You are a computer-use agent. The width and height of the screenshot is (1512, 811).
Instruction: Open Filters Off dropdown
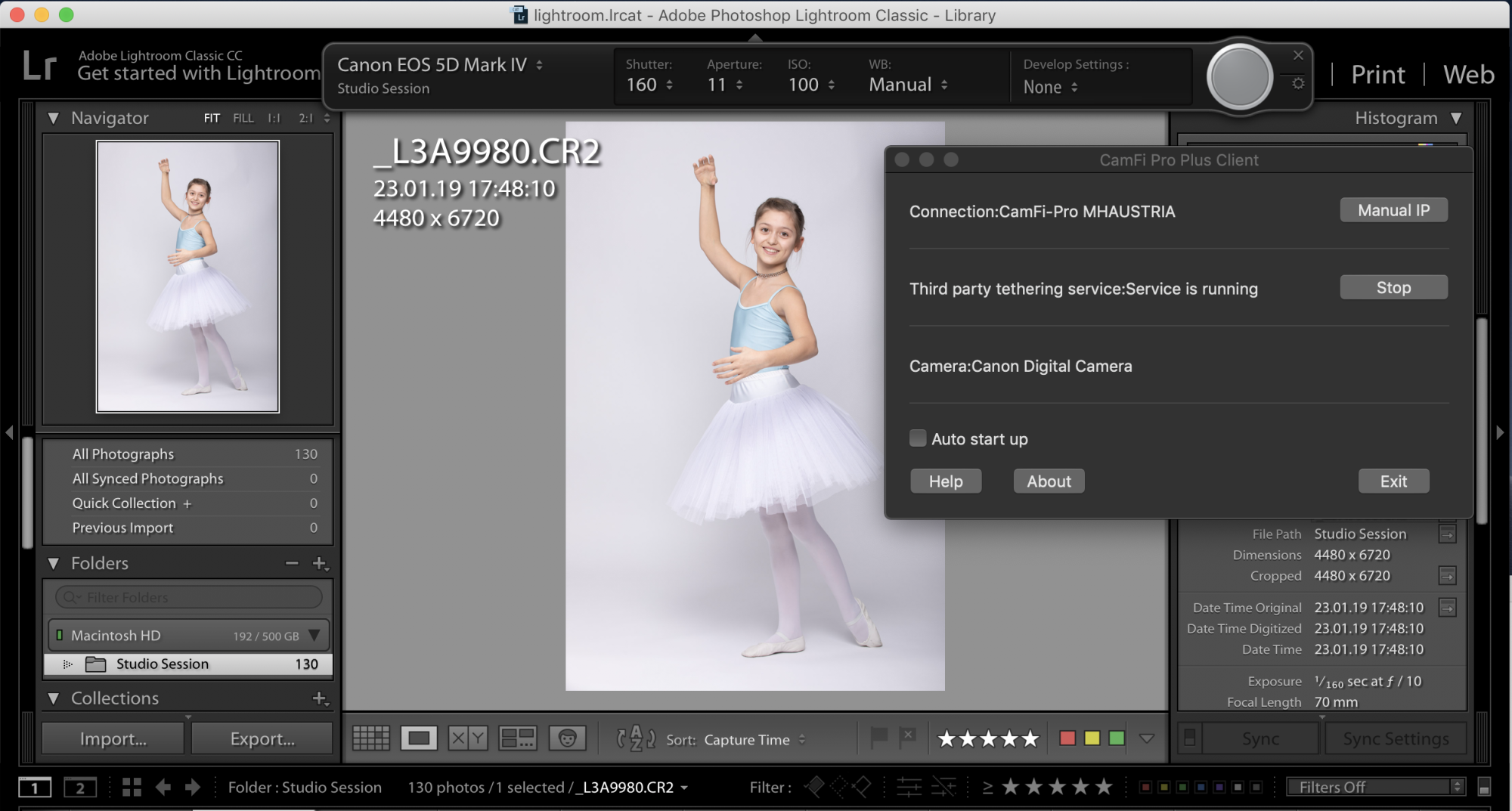(1376, 788)
